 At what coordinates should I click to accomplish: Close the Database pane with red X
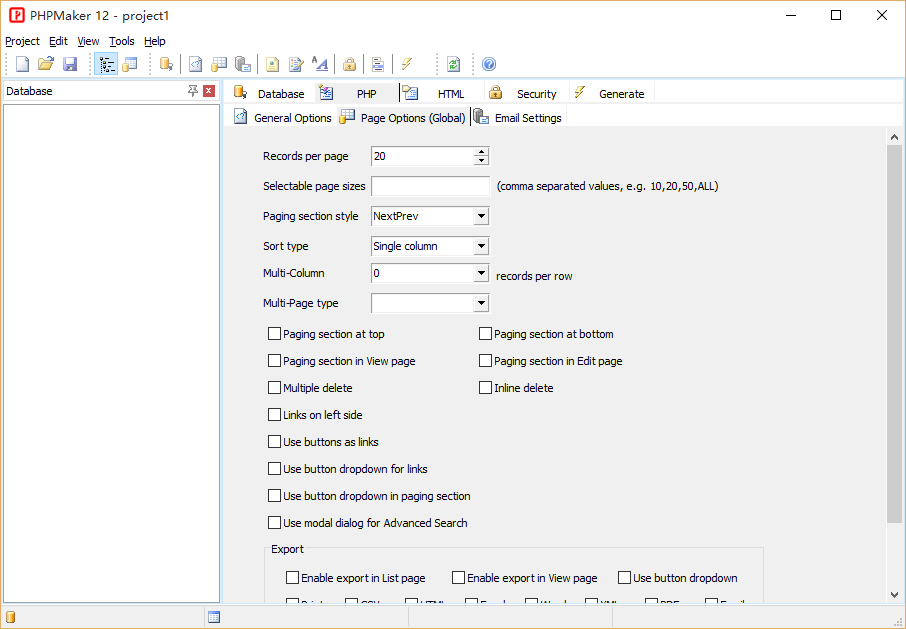pos(209,91)
